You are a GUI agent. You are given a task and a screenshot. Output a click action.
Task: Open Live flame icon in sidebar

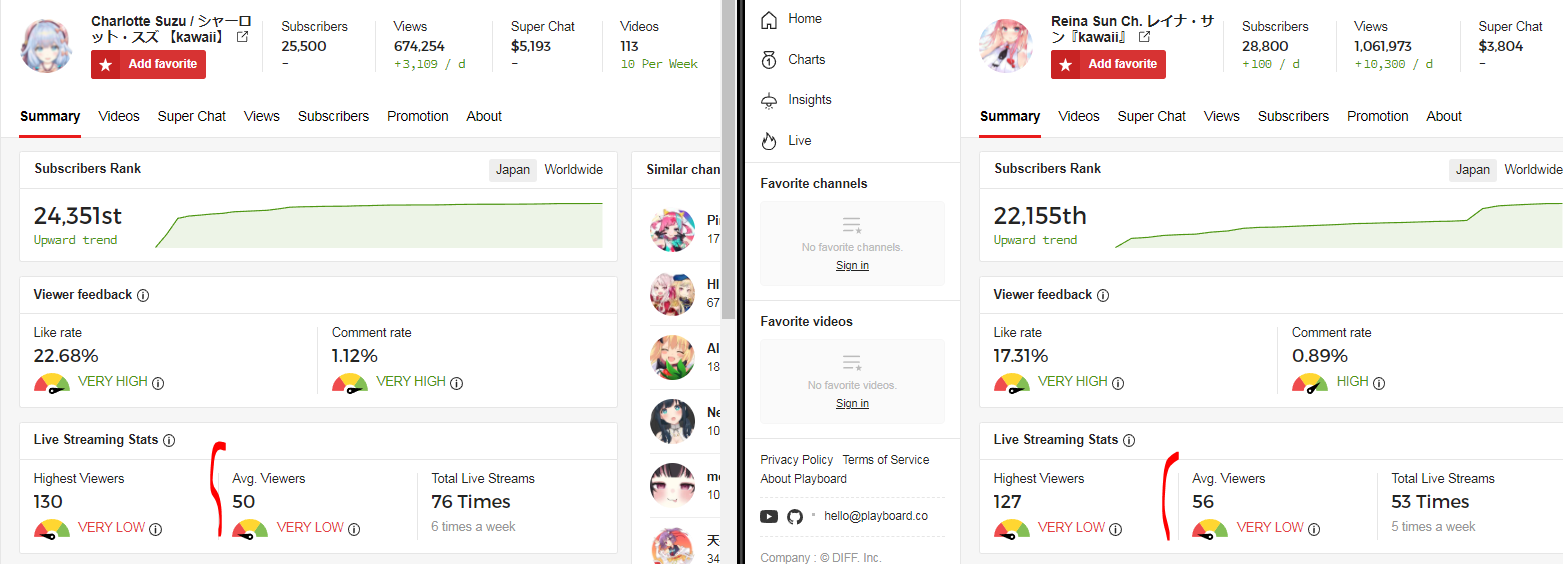click(769, 141)
